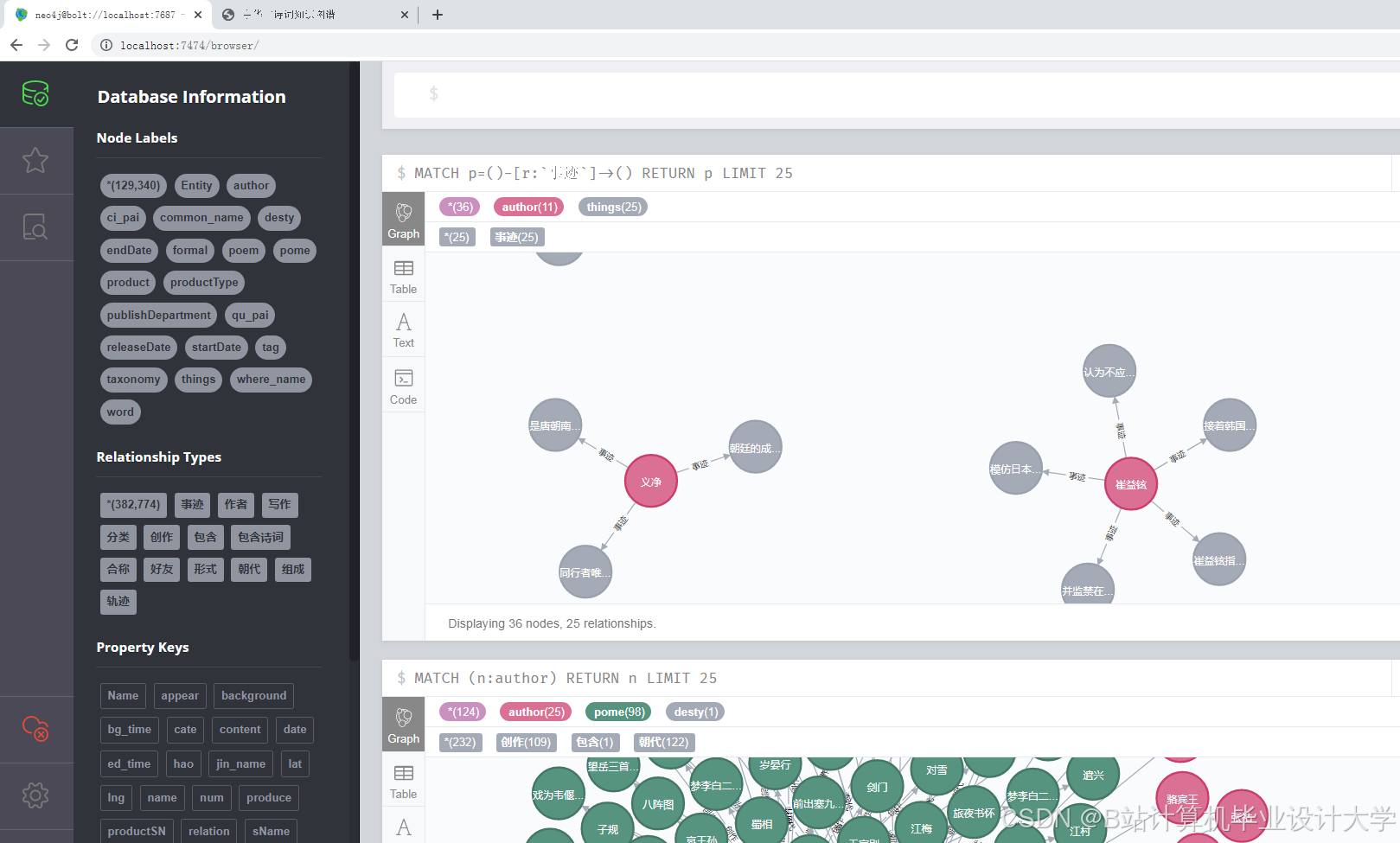Image resolution: width=1400 pixels, height=843 pixels.
Task: Pick the pome(98) label chip
Action: 619,712
